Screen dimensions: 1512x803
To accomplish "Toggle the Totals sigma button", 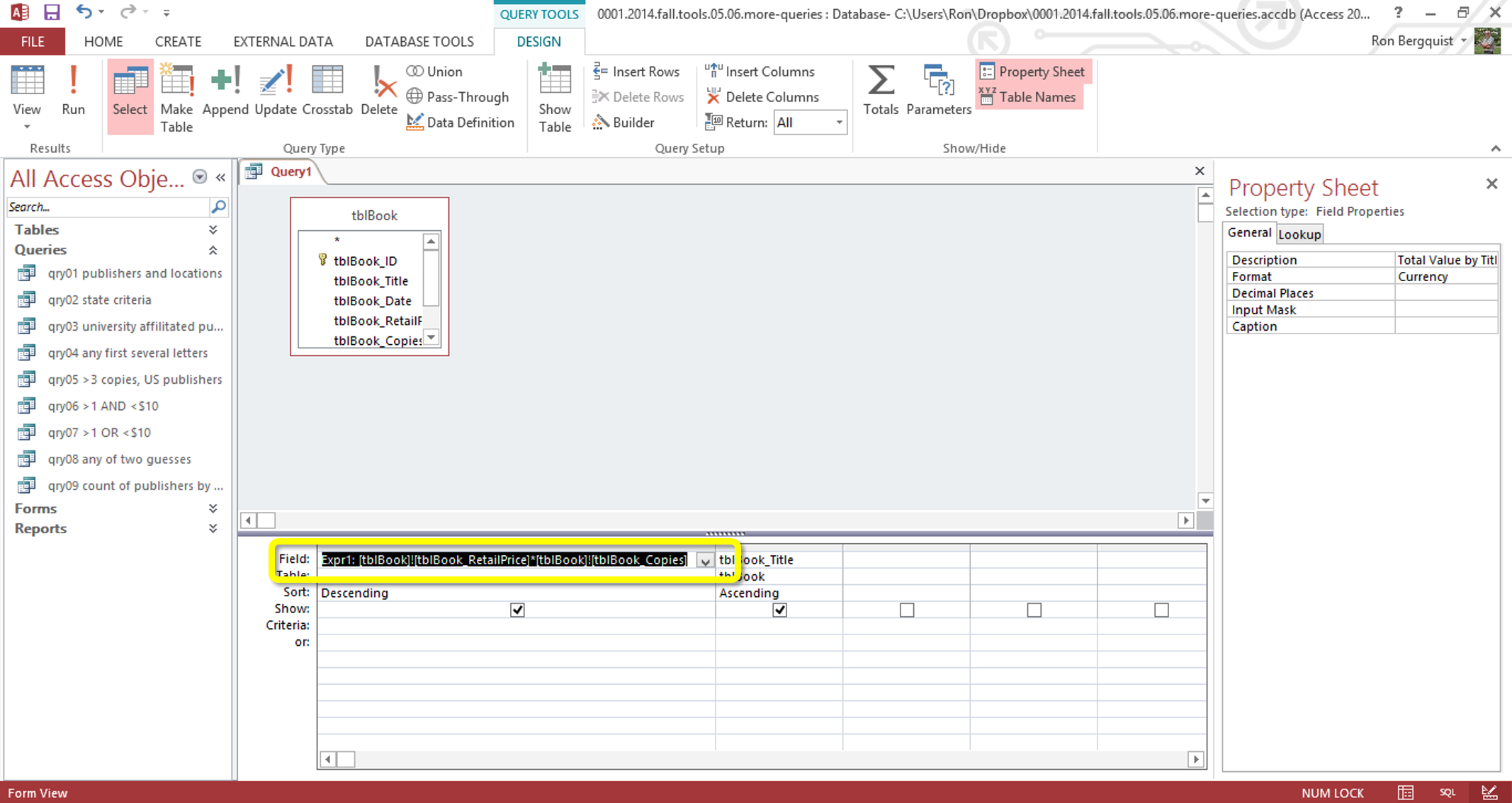I will point(880,91).
